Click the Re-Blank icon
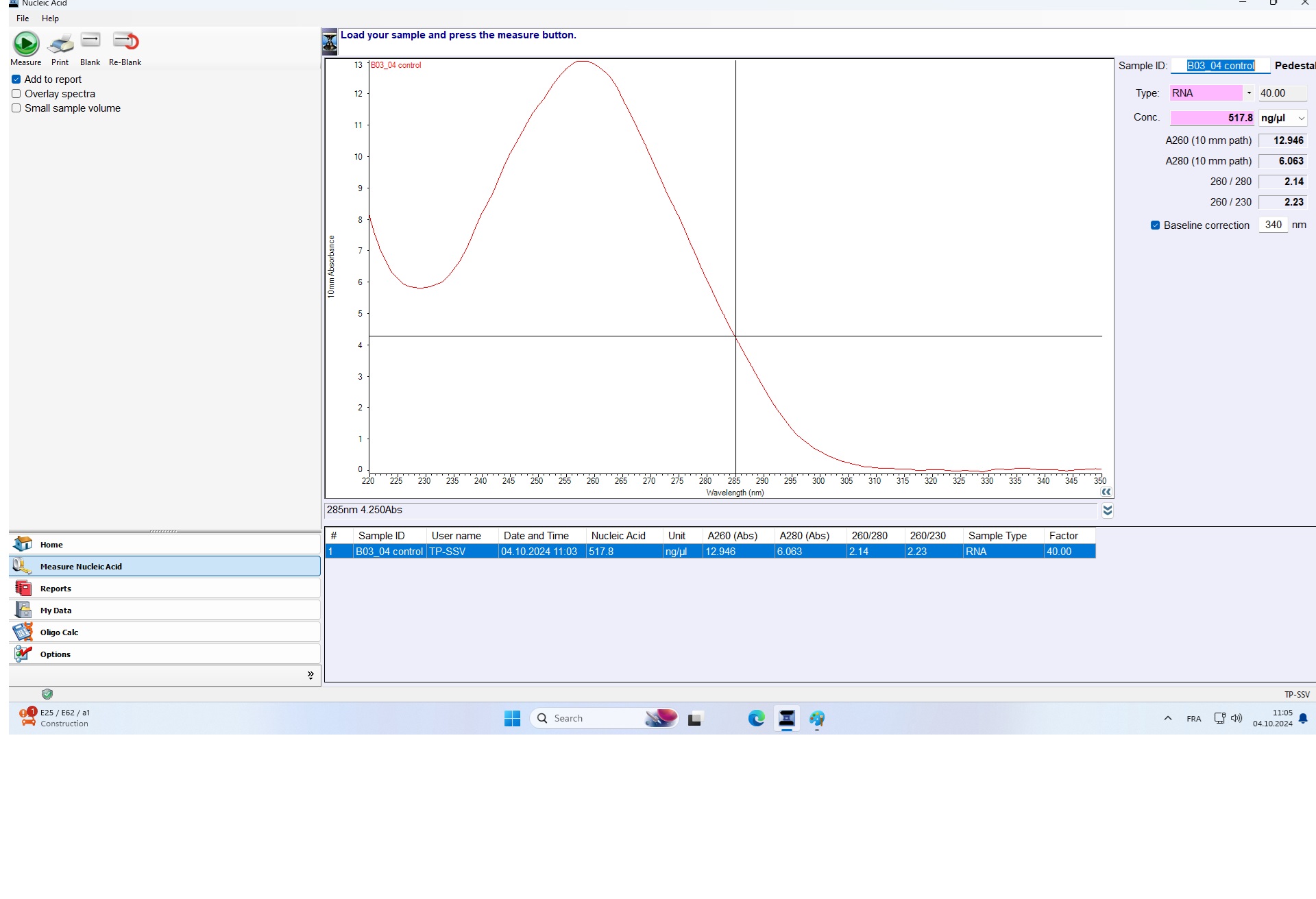 click(x=125, y=42)
